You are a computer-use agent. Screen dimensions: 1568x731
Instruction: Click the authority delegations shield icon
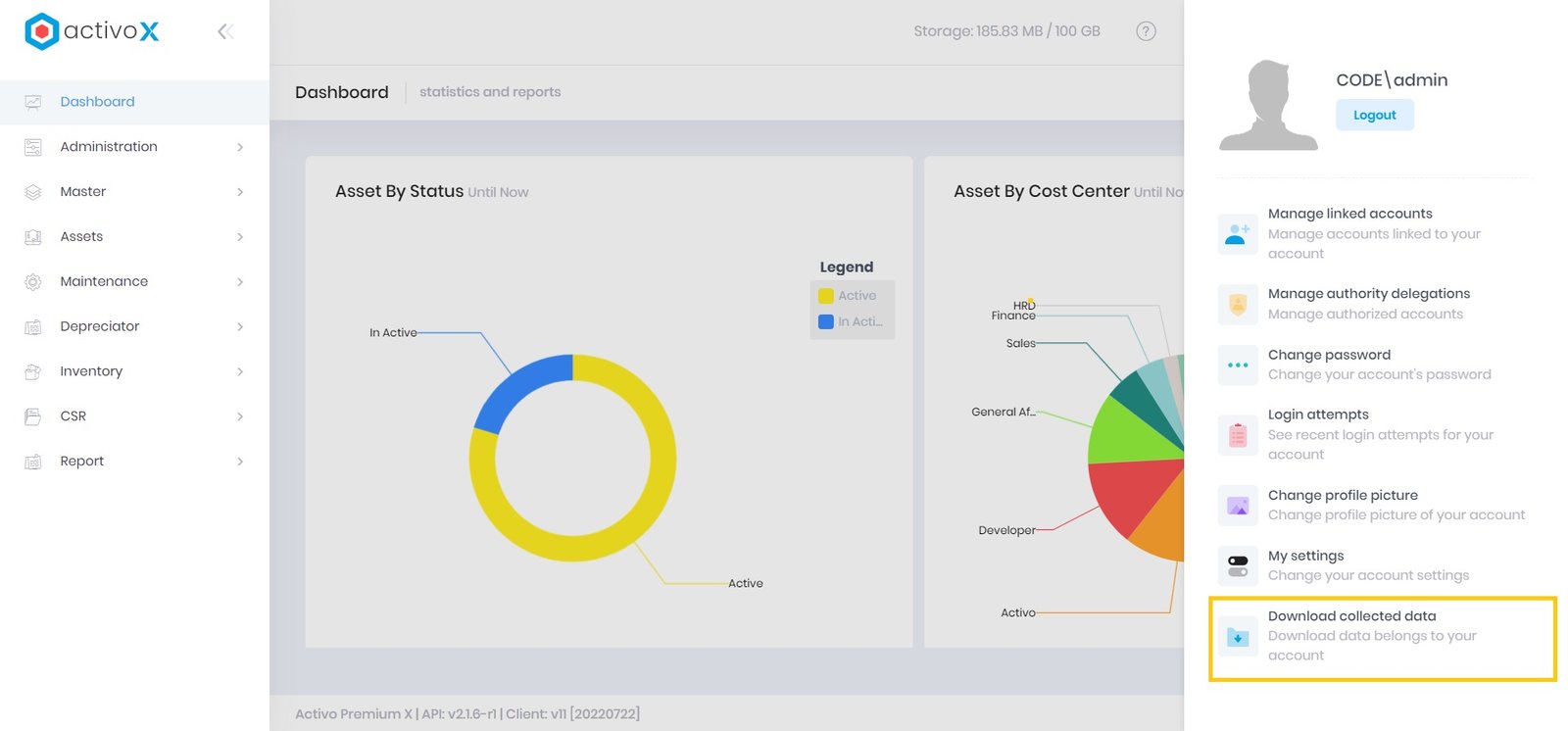point(1238,304)
